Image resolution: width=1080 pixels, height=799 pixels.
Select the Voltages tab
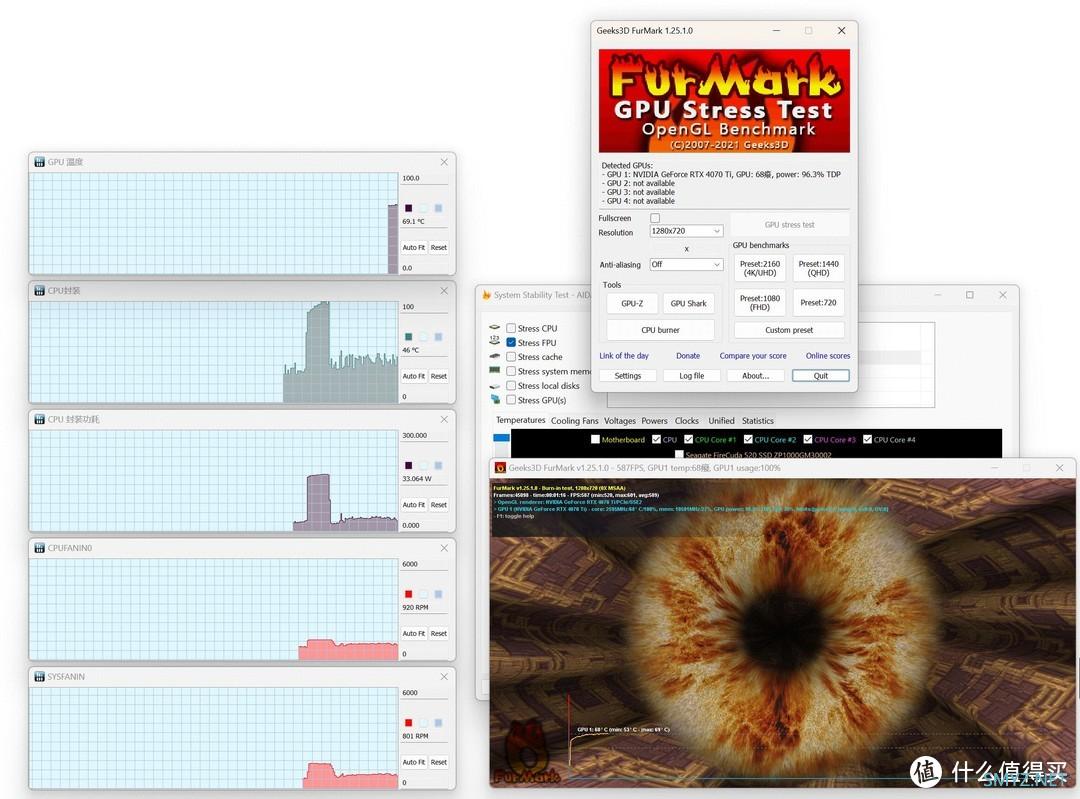(620, 421)
